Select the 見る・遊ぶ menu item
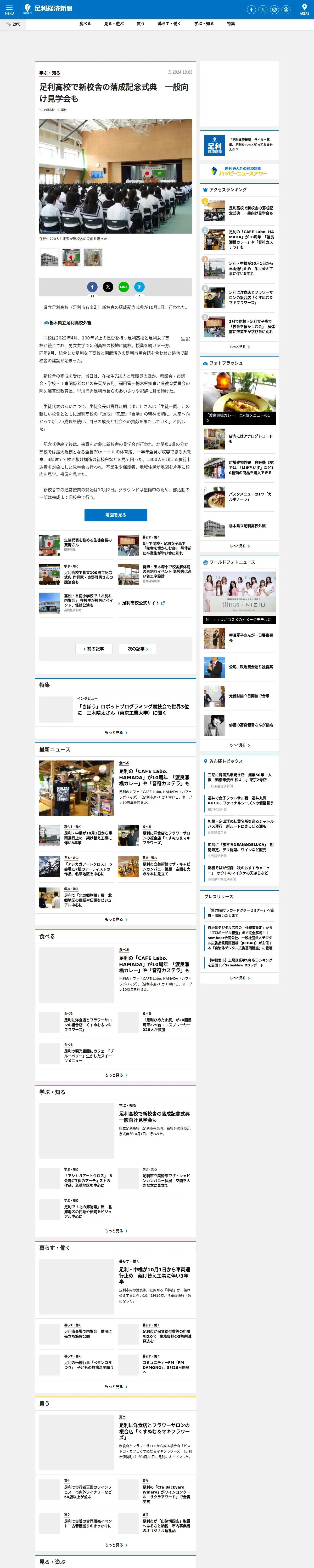This screenshot has width=314, height=1568. tap(114, 24)
